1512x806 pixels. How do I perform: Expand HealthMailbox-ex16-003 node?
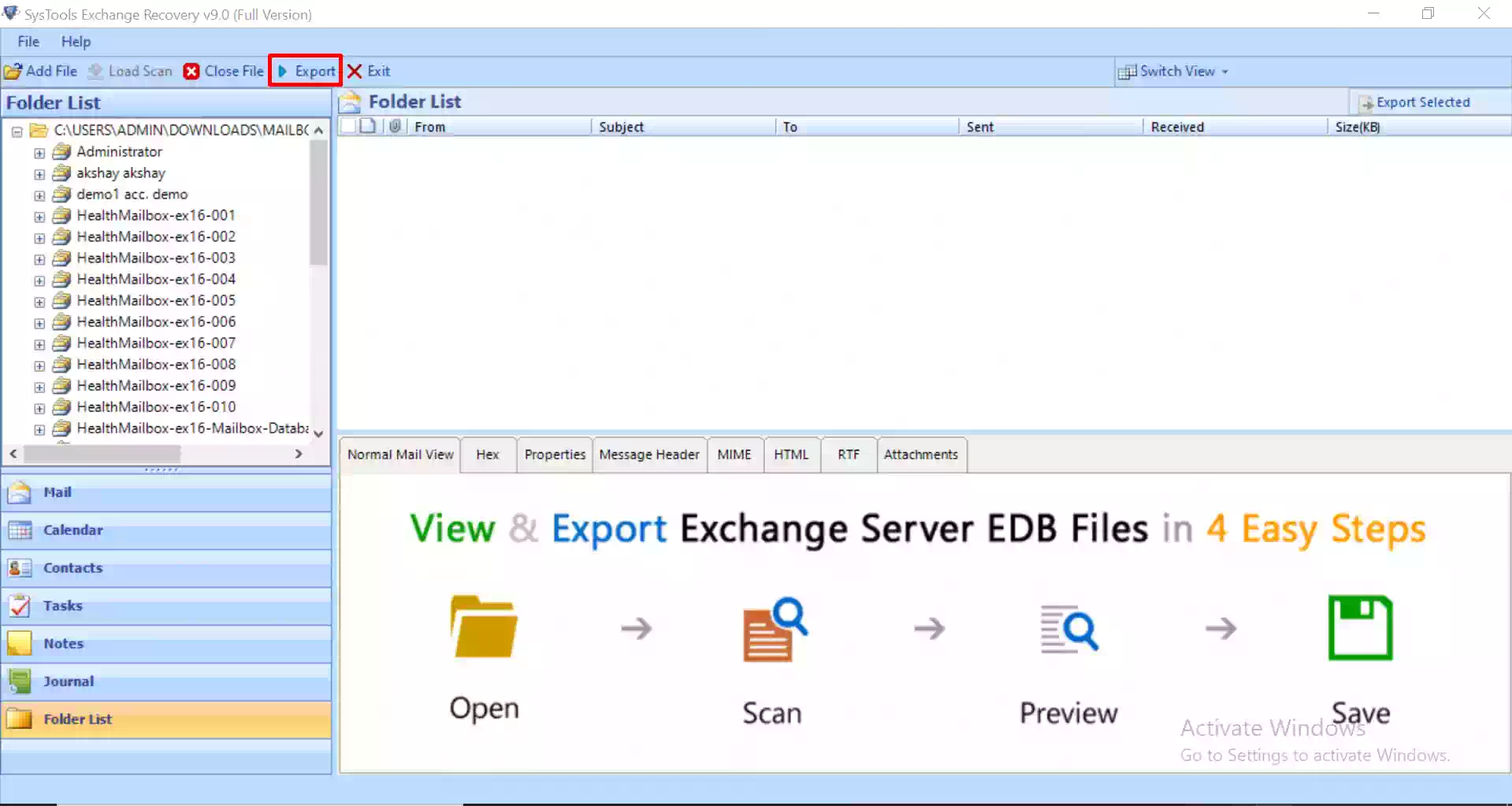click(x=39, y=259)
